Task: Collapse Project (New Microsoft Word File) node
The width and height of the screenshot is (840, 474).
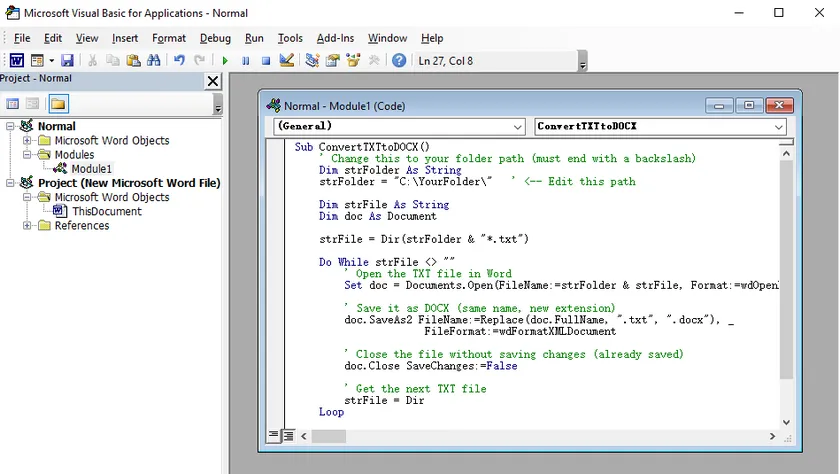Action: click(10, 183)
